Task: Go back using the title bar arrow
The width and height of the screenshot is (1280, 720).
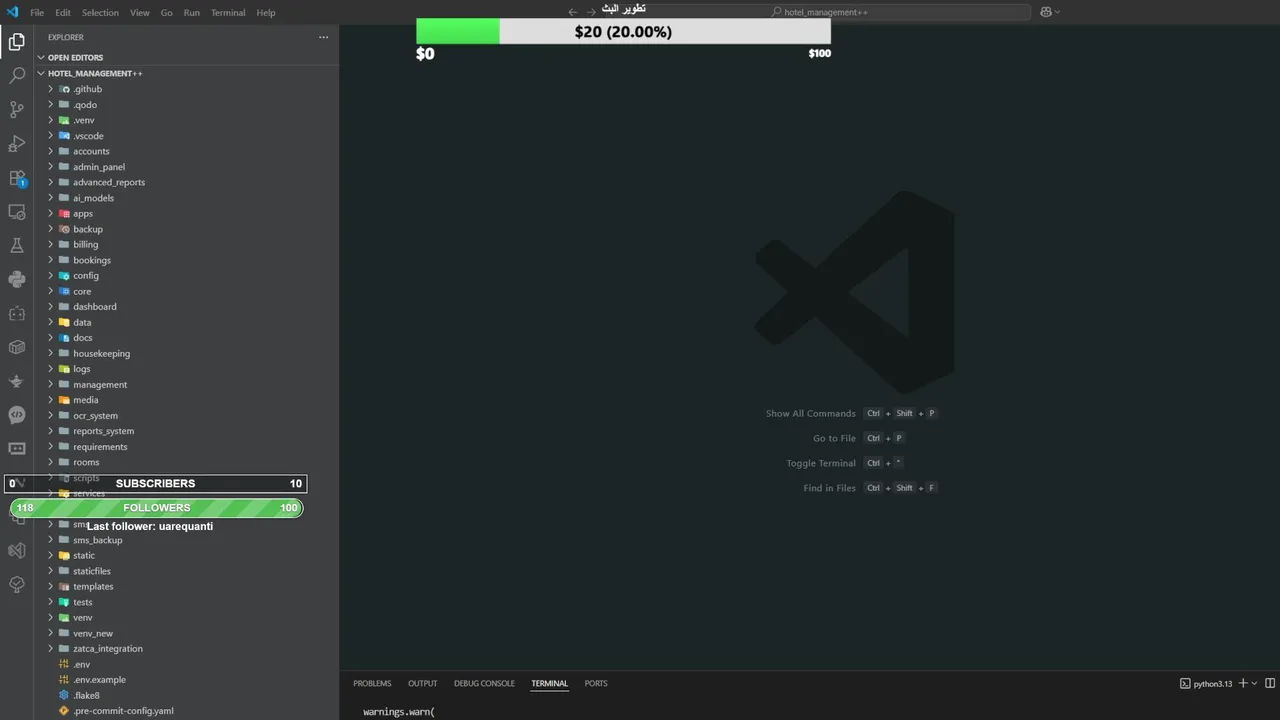Action: click(573, 12)
